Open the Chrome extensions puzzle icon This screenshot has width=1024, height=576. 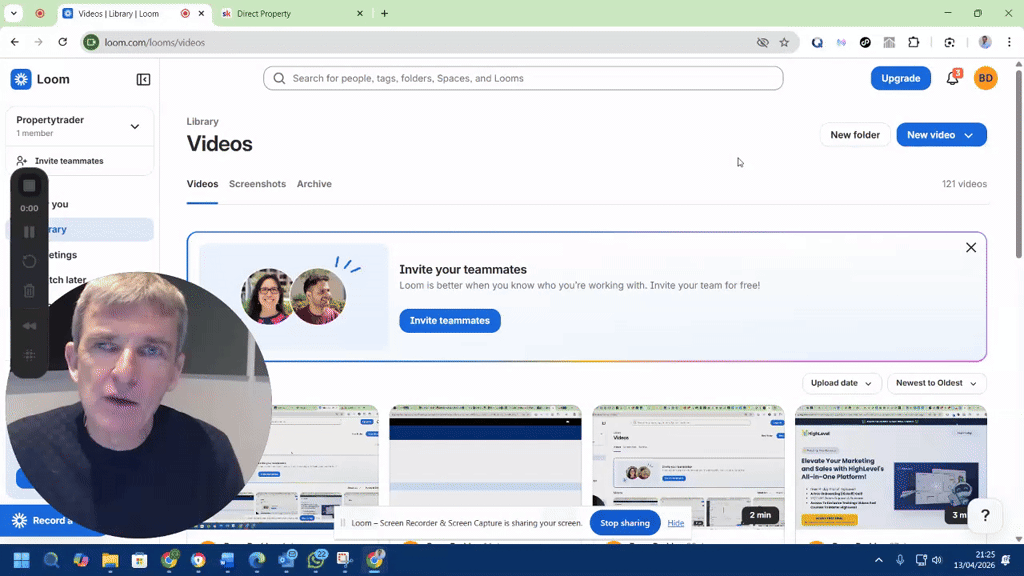pyautogui.click(x=914, y=42)
